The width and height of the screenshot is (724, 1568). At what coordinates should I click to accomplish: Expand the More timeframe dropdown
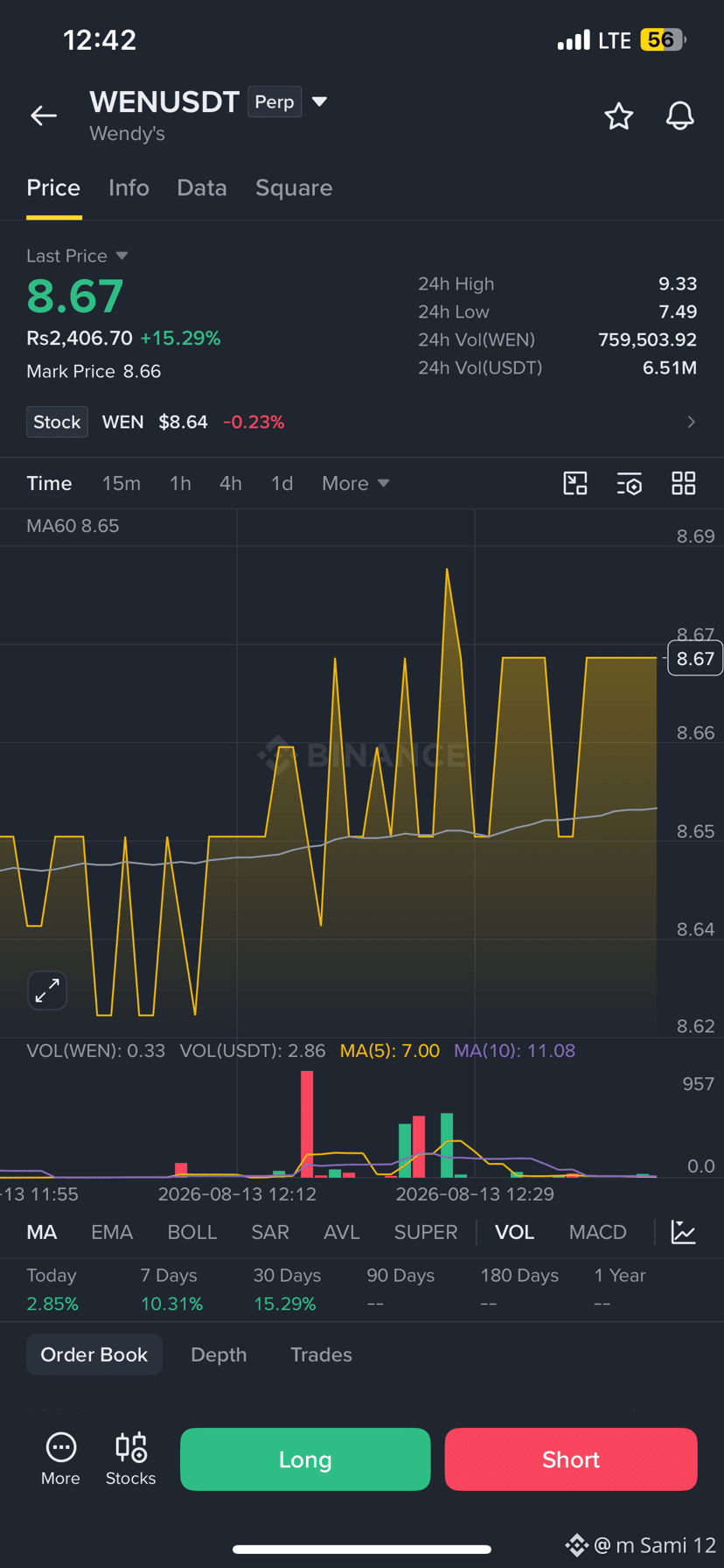(x=355, y=483)
